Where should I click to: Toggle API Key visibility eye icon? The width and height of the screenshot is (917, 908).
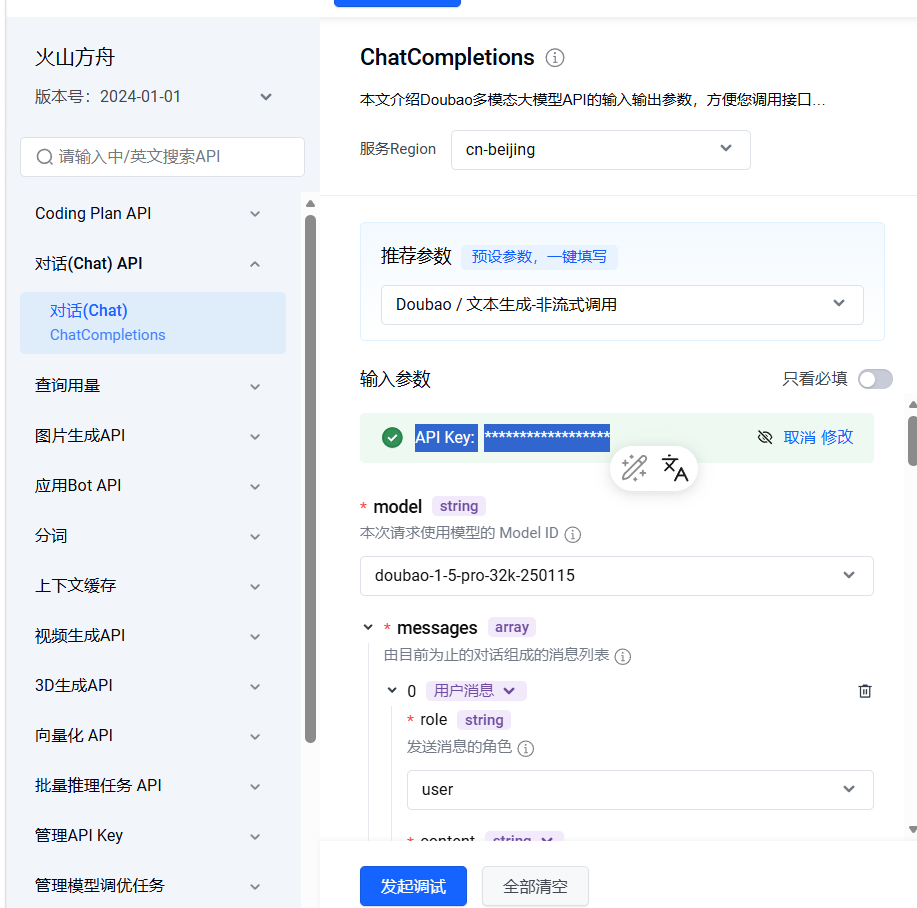coord(765,437)
